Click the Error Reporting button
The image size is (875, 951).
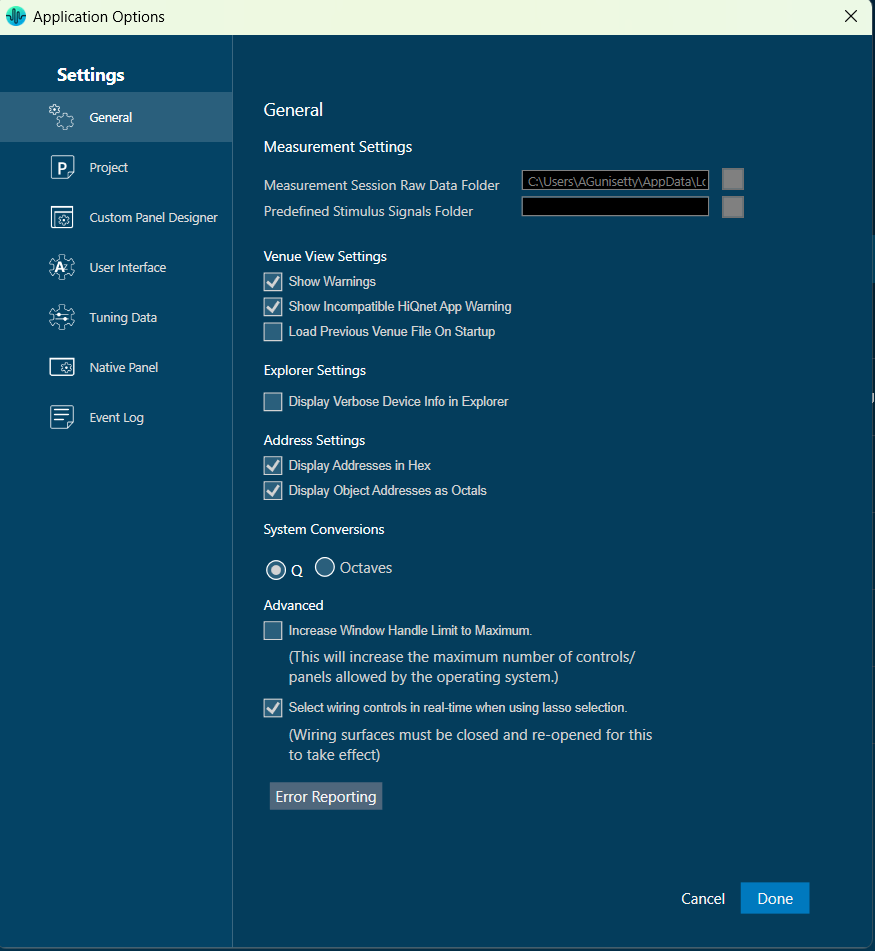pos(326,797)
